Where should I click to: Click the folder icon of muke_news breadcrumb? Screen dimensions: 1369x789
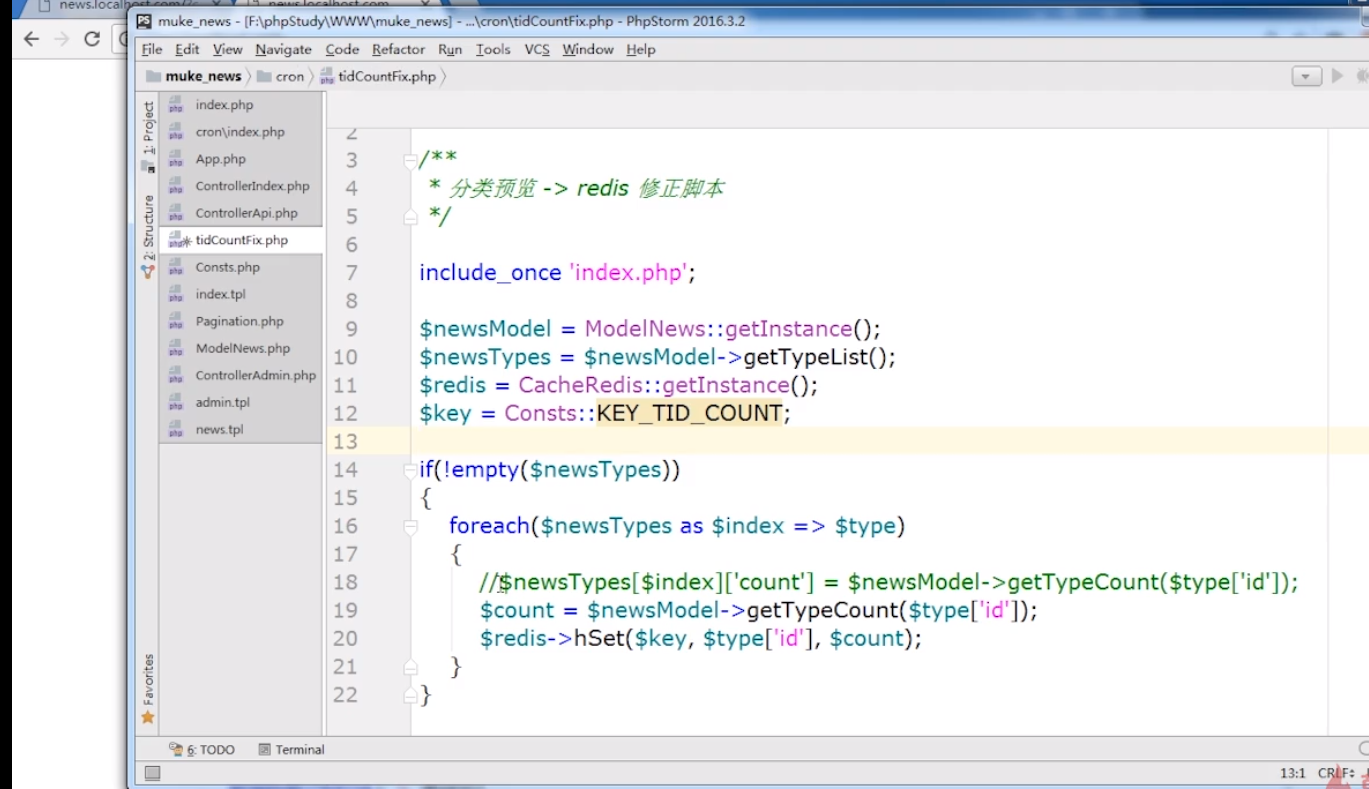pos(153,76)
